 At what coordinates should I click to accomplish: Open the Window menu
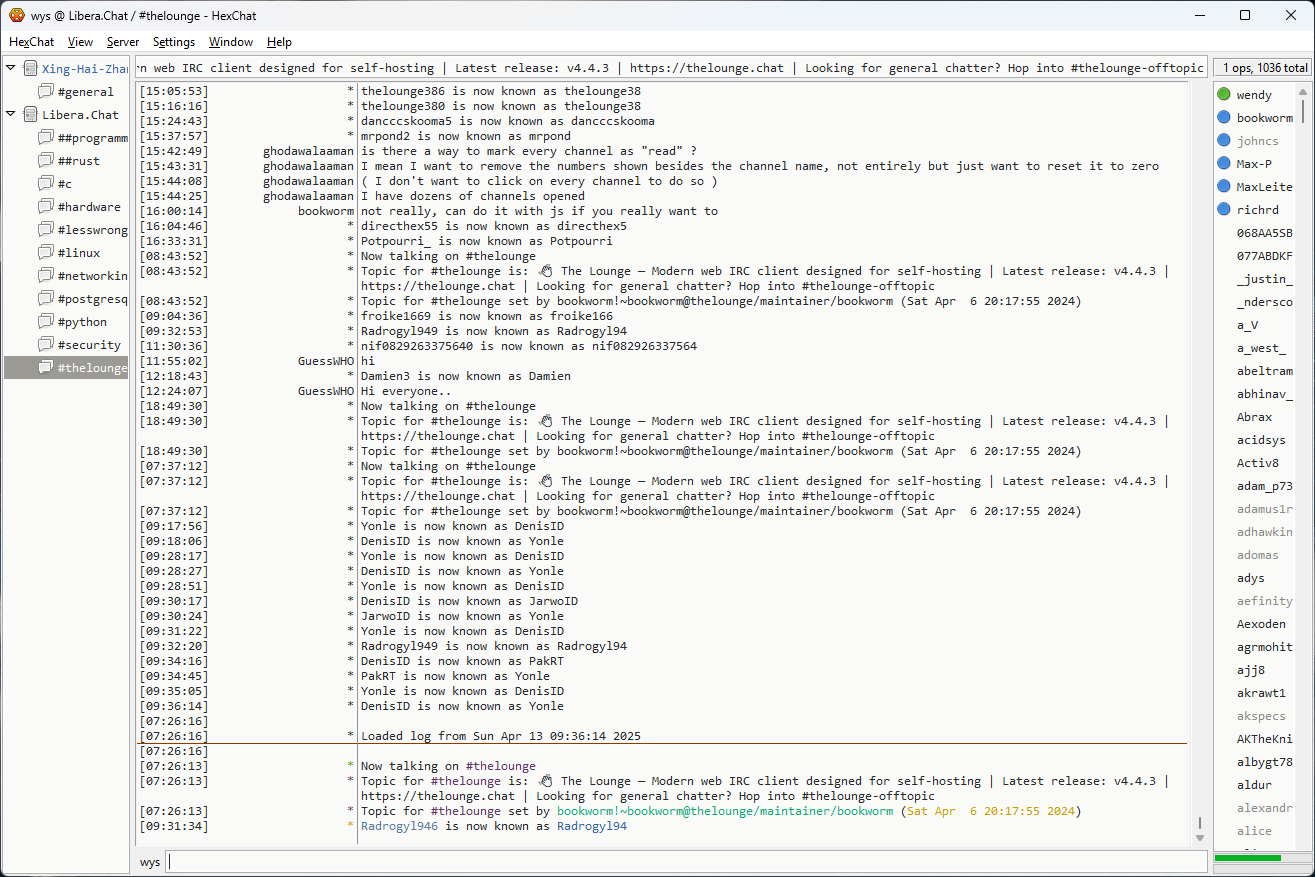tap(230, 42)
